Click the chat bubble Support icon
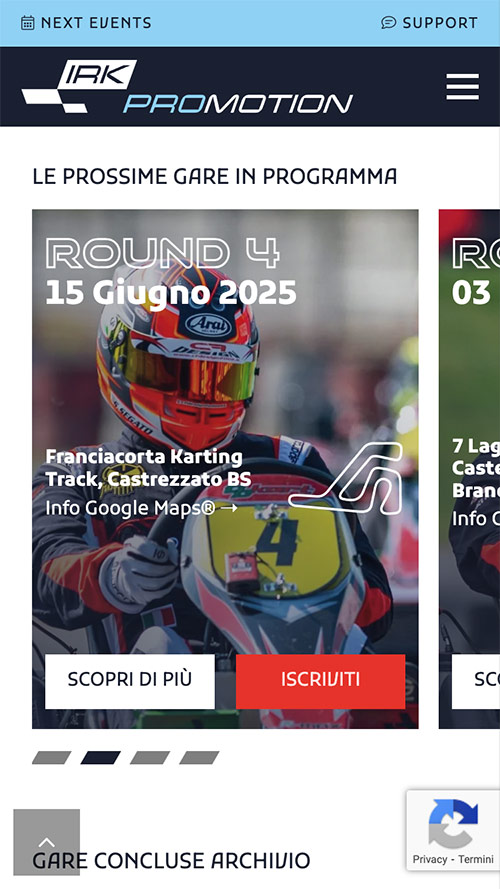 click(388, 23)
